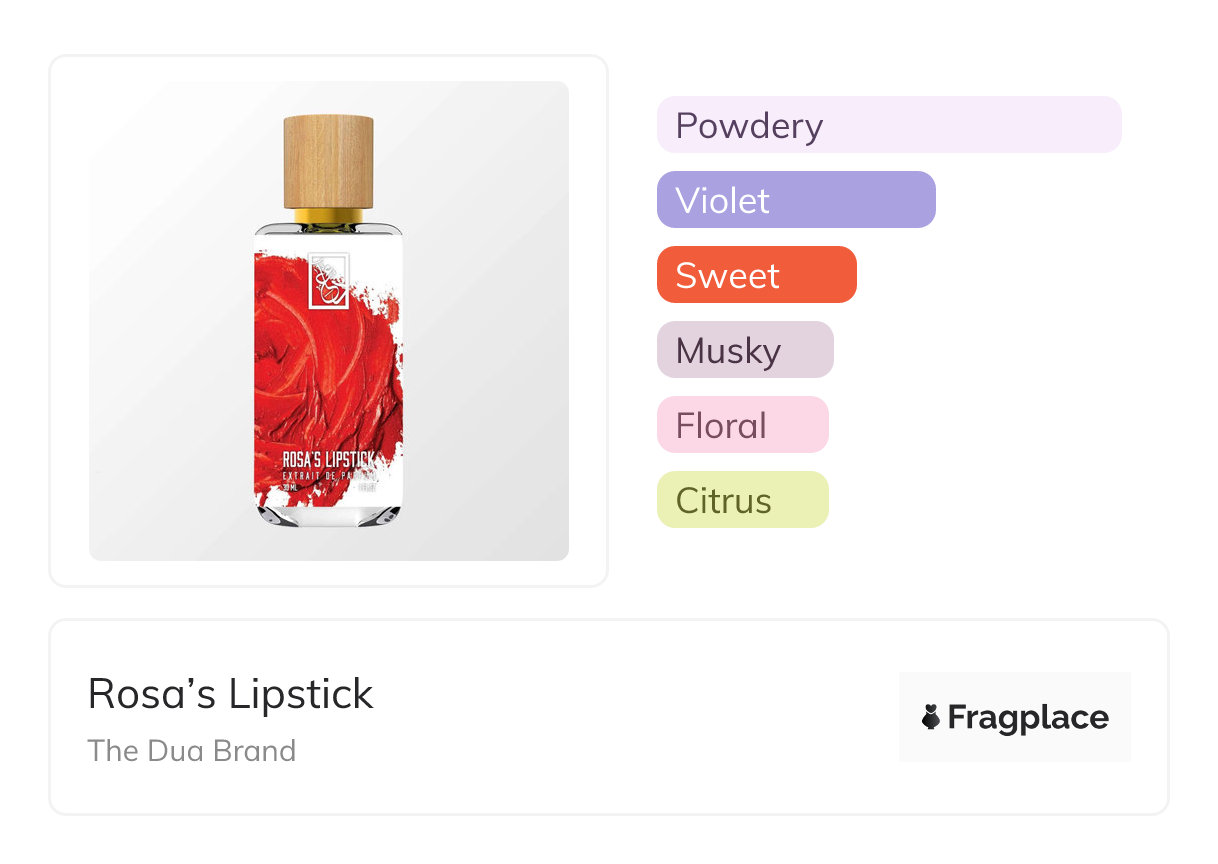
Task: Click the clear glass base of bottle
Action: (x=328, y=514)
